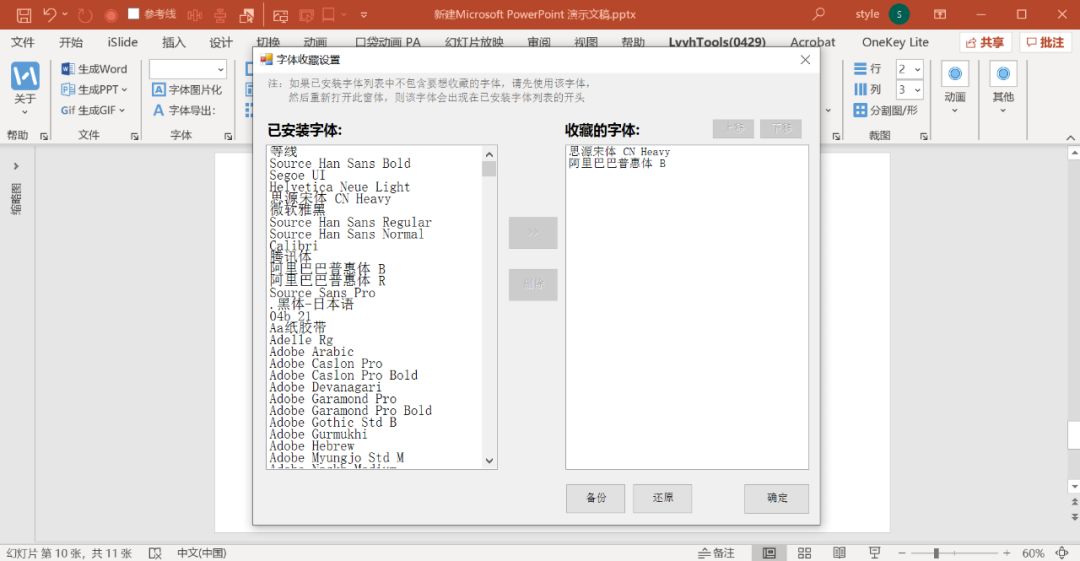
Task: Select 'Segoe UI' in installed fonts list
Action: pyautogui.click(x=297, y=175)
